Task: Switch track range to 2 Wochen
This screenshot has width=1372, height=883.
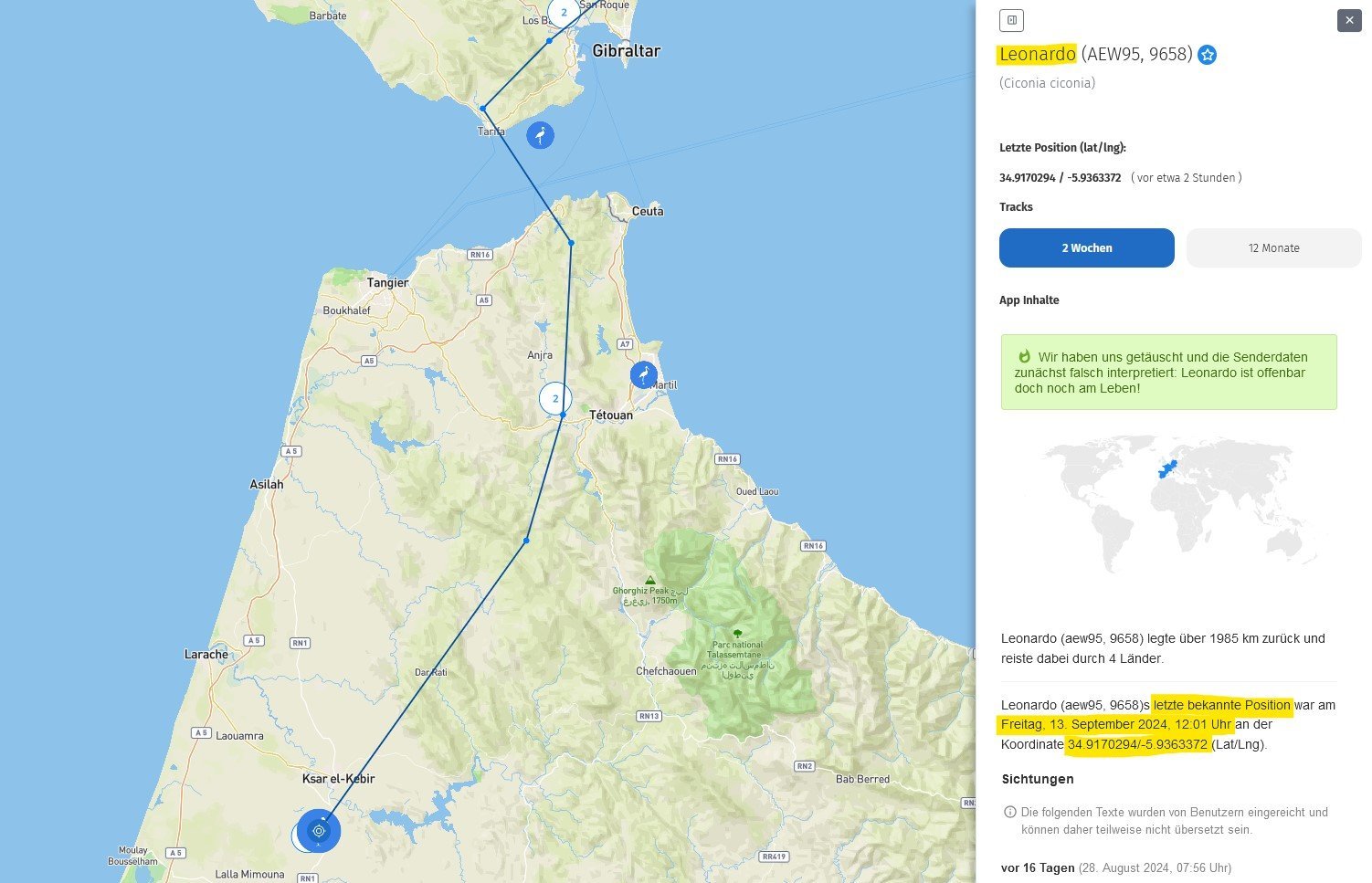Action: (x=1086, y=248)
